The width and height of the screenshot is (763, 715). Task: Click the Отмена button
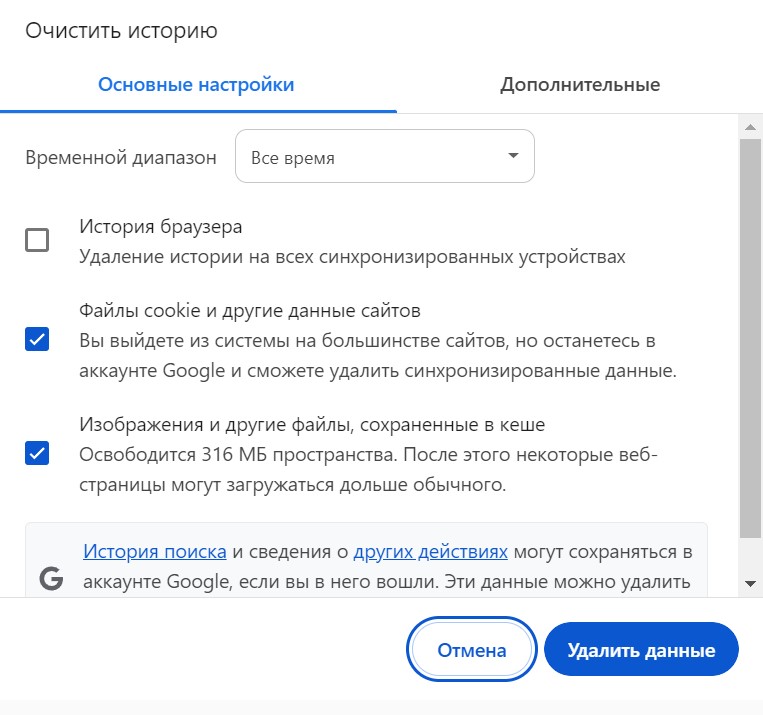click(472, 650)
